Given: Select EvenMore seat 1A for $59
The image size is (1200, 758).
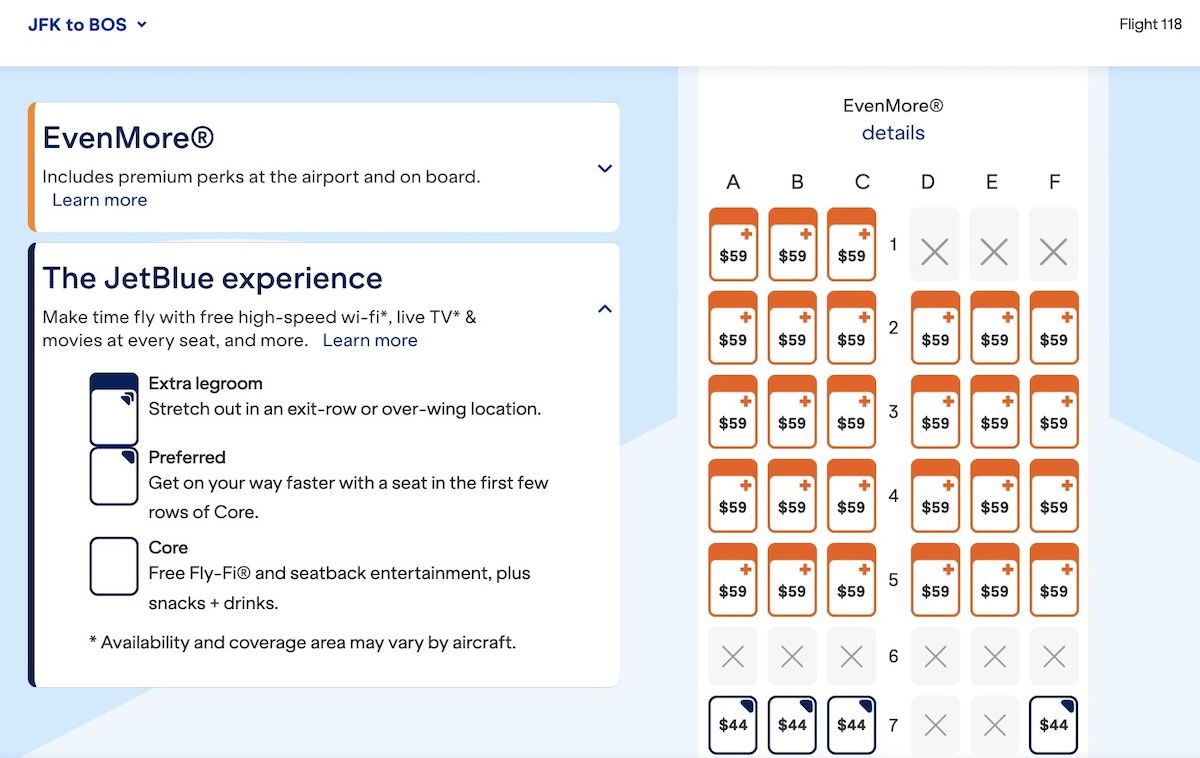Looking at the screenshot, I should (733, 245).
